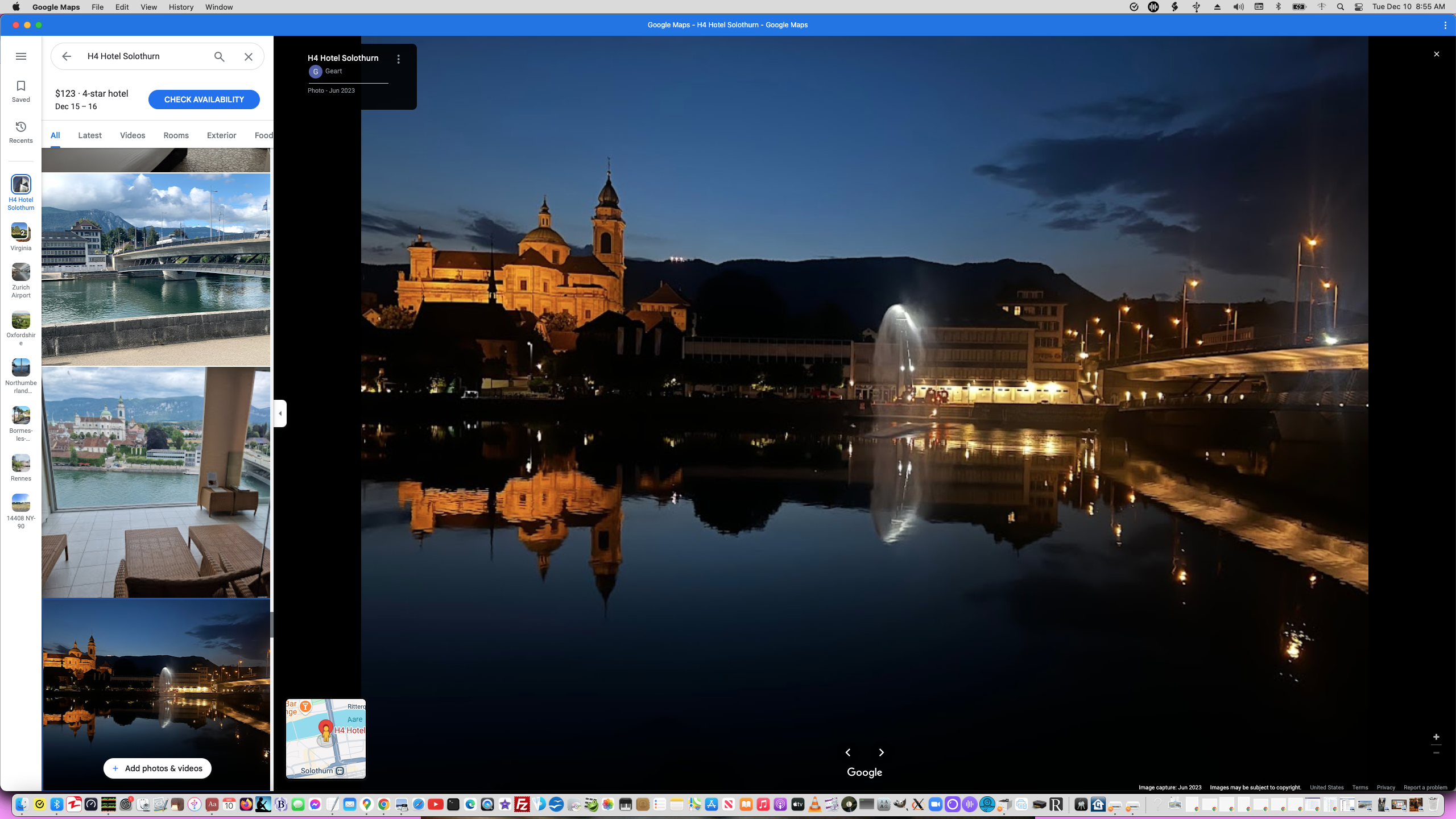Click the search magnifier icon

tap(219, 56)
